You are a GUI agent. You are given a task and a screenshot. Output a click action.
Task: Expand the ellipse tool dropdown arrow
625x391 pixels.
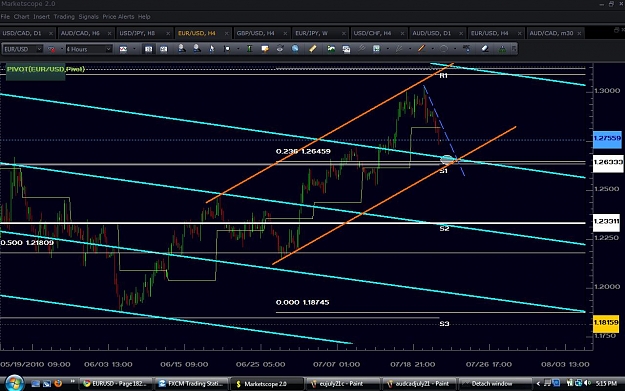455,49
